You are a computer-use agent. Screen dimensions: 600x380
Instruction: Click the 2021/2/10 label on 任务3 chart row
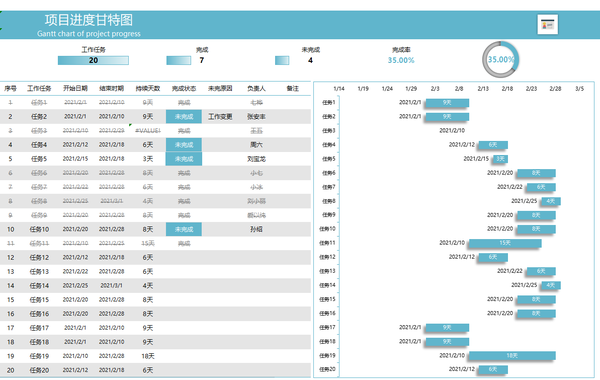point(452,130)
